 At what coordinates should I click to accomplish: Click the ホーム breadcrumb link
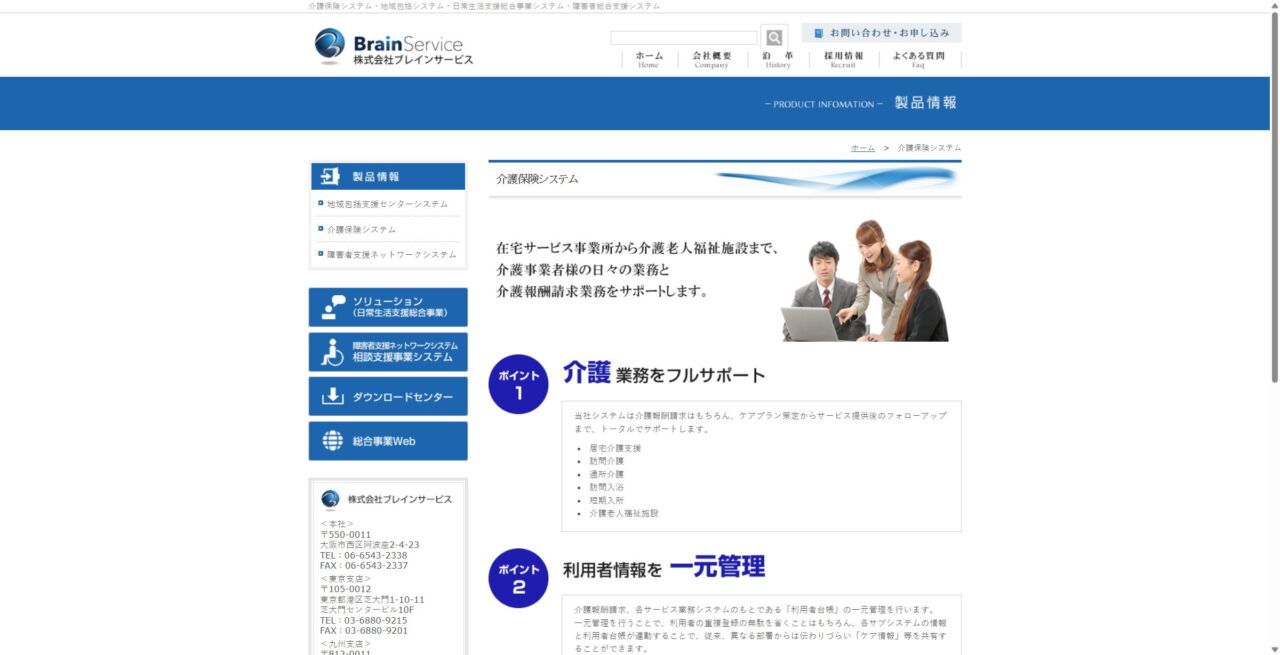862,148
